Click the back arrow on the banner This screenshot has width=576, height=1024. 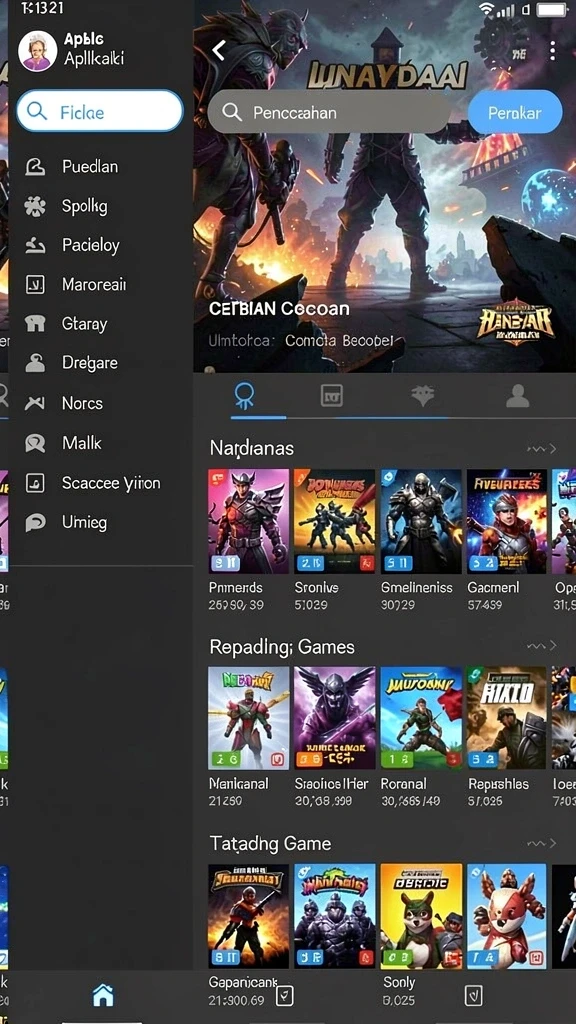click(x=219, y=50)
